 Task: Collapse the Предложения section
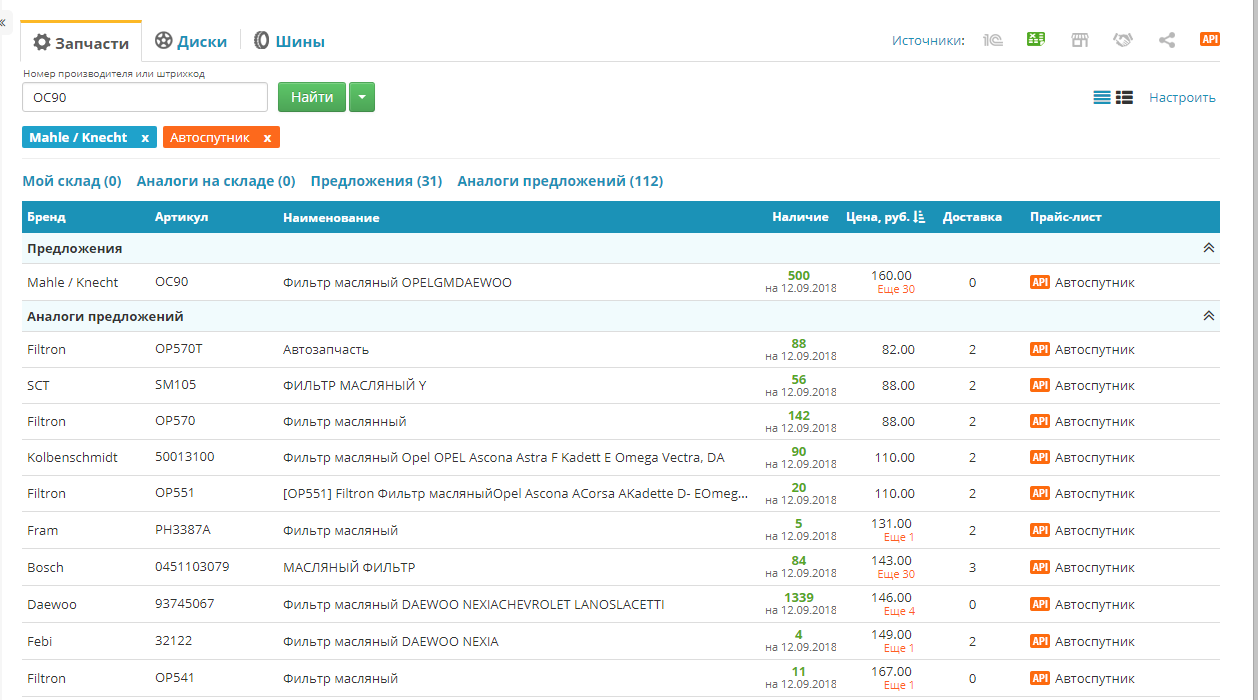(x=1208, y=248)
